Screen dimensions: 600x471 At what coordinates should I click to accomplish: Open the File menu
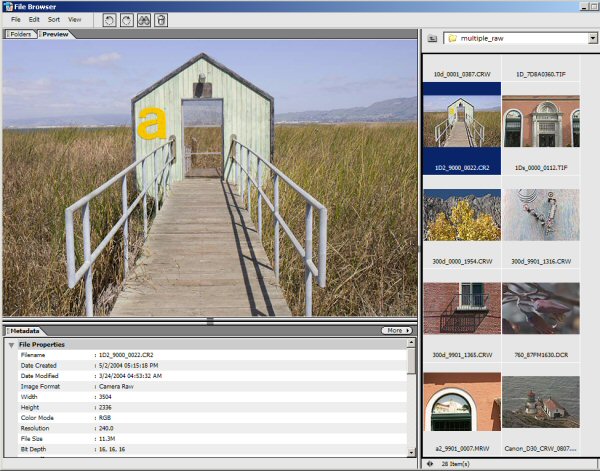coord(16,20)
